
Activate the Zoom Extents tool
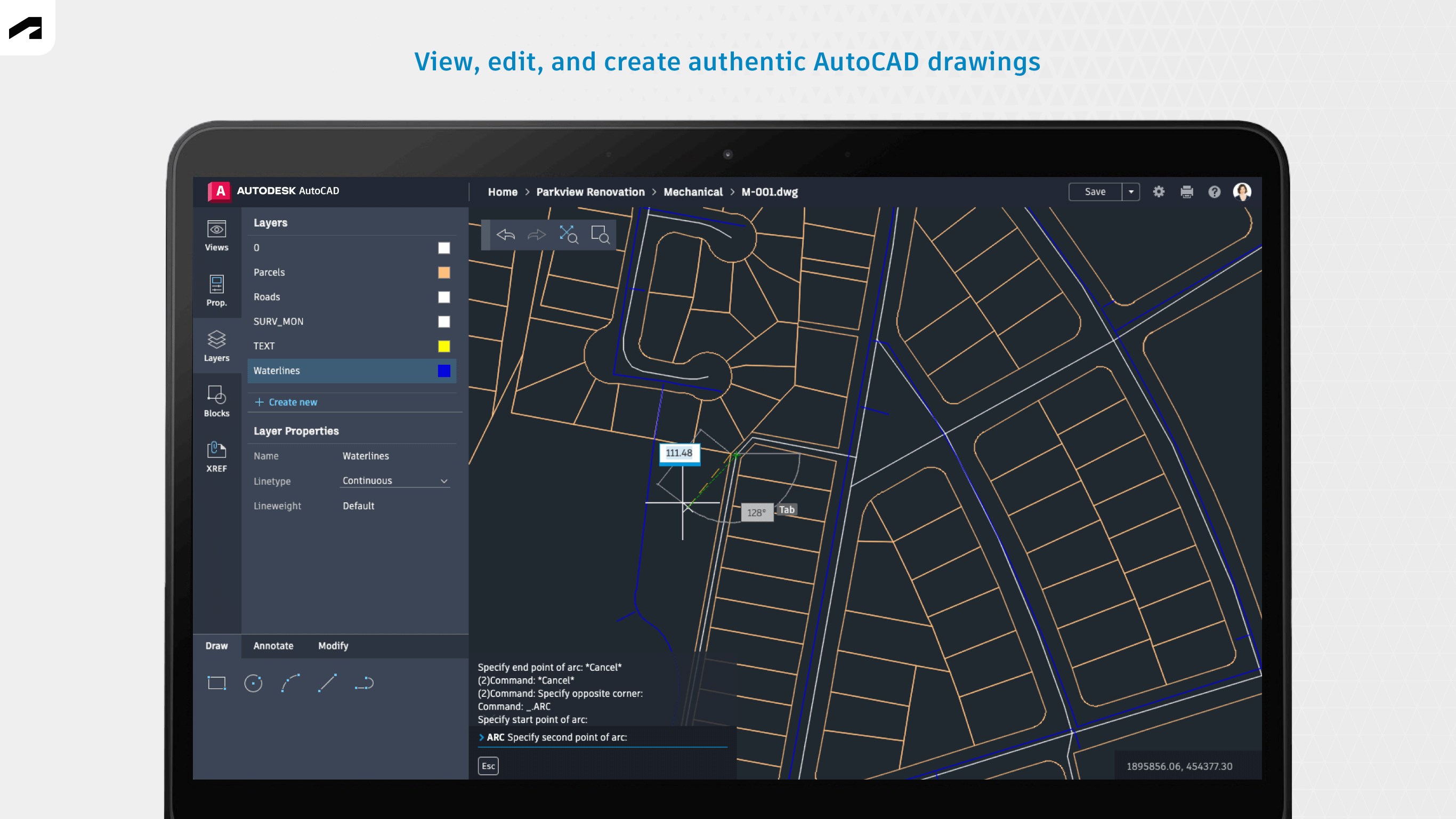[x=569, y=235]
